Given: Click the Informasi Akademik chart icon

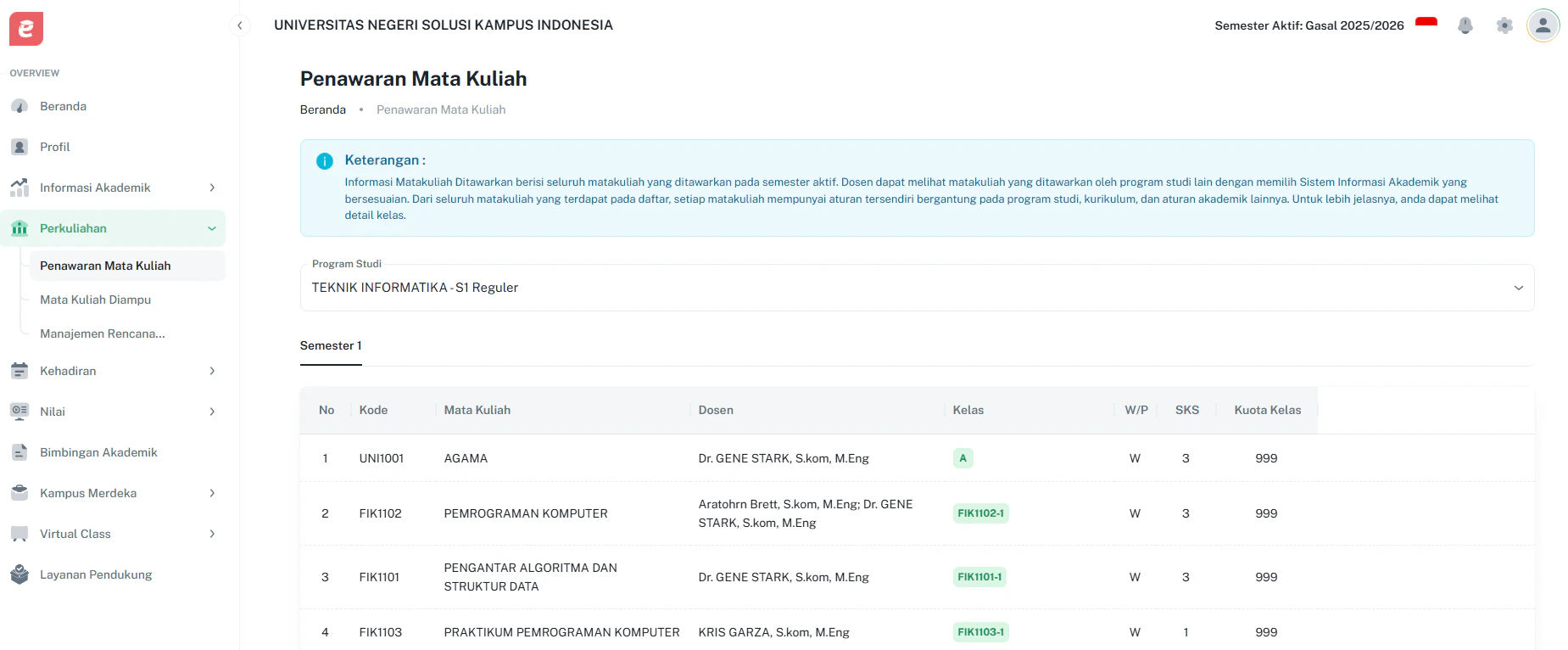Looking at the screenshot, I should [x=20, y=188].
